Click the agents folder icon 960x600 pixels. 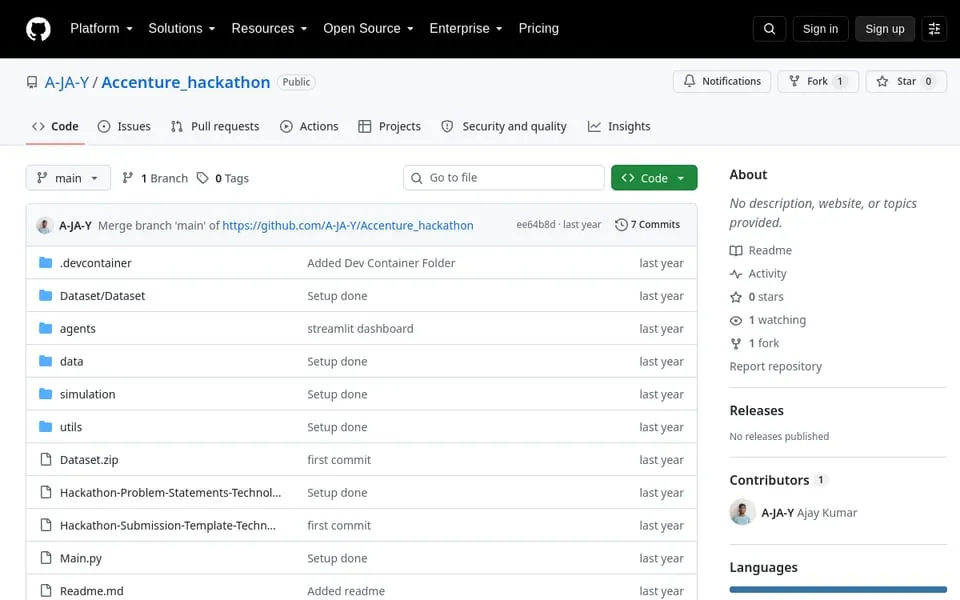[45, 328]
